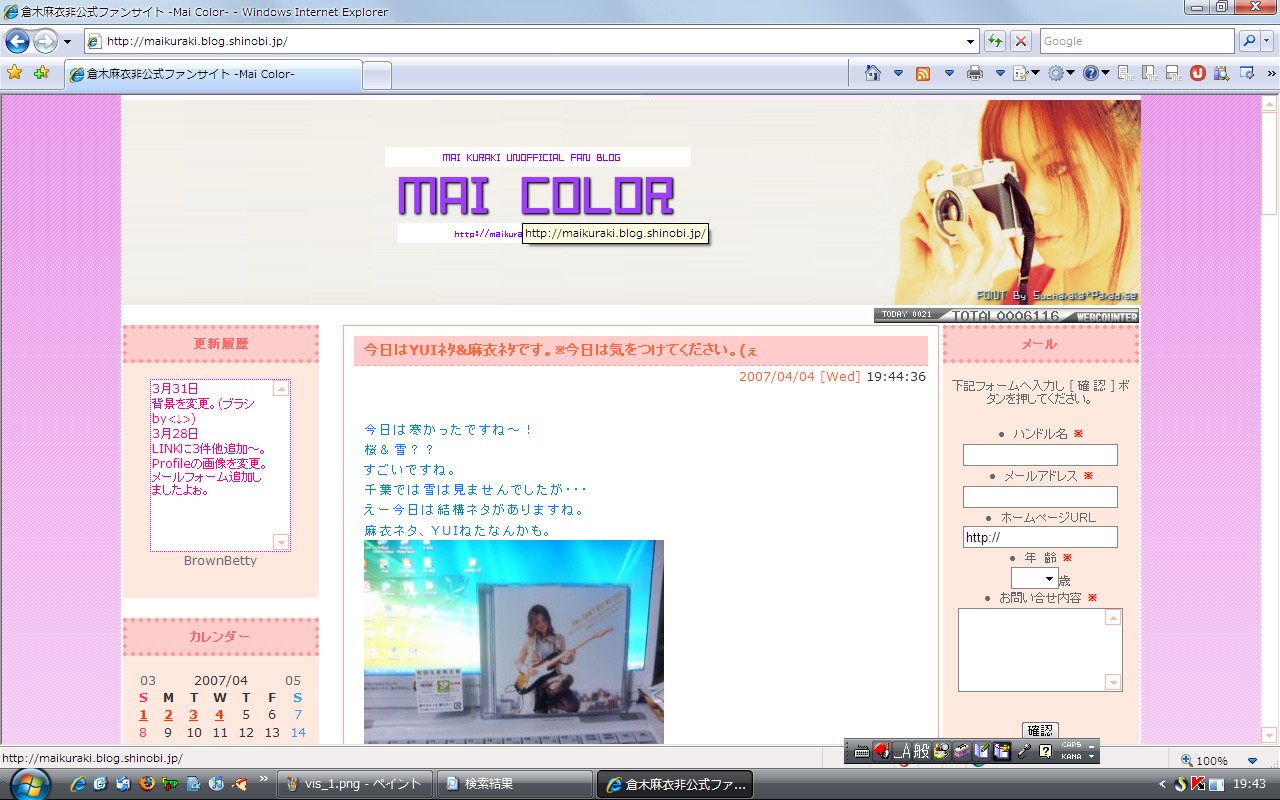Open IME help question mark icon
1280x800 pixels.
[1045, 751]
